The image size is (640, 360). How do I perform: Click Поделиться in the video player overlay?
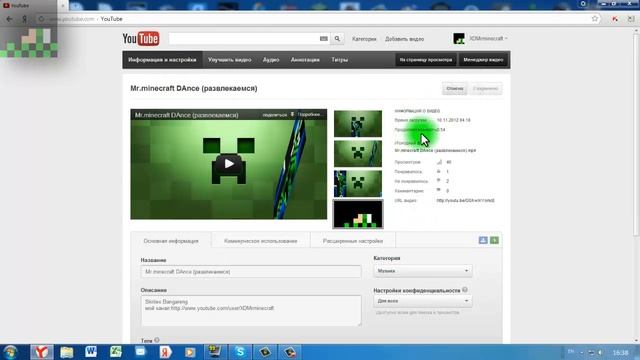point(275,115)
